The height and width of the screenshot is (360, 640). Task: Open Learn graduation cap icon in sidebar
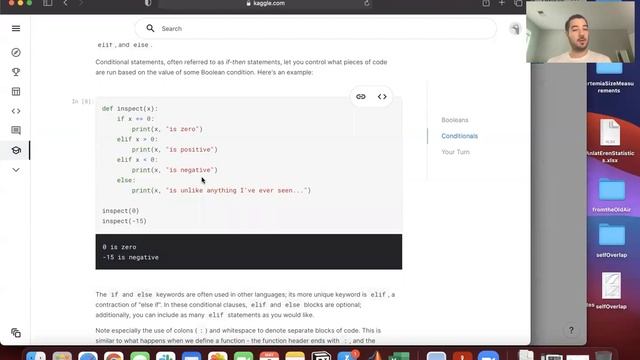pos(16,150)
